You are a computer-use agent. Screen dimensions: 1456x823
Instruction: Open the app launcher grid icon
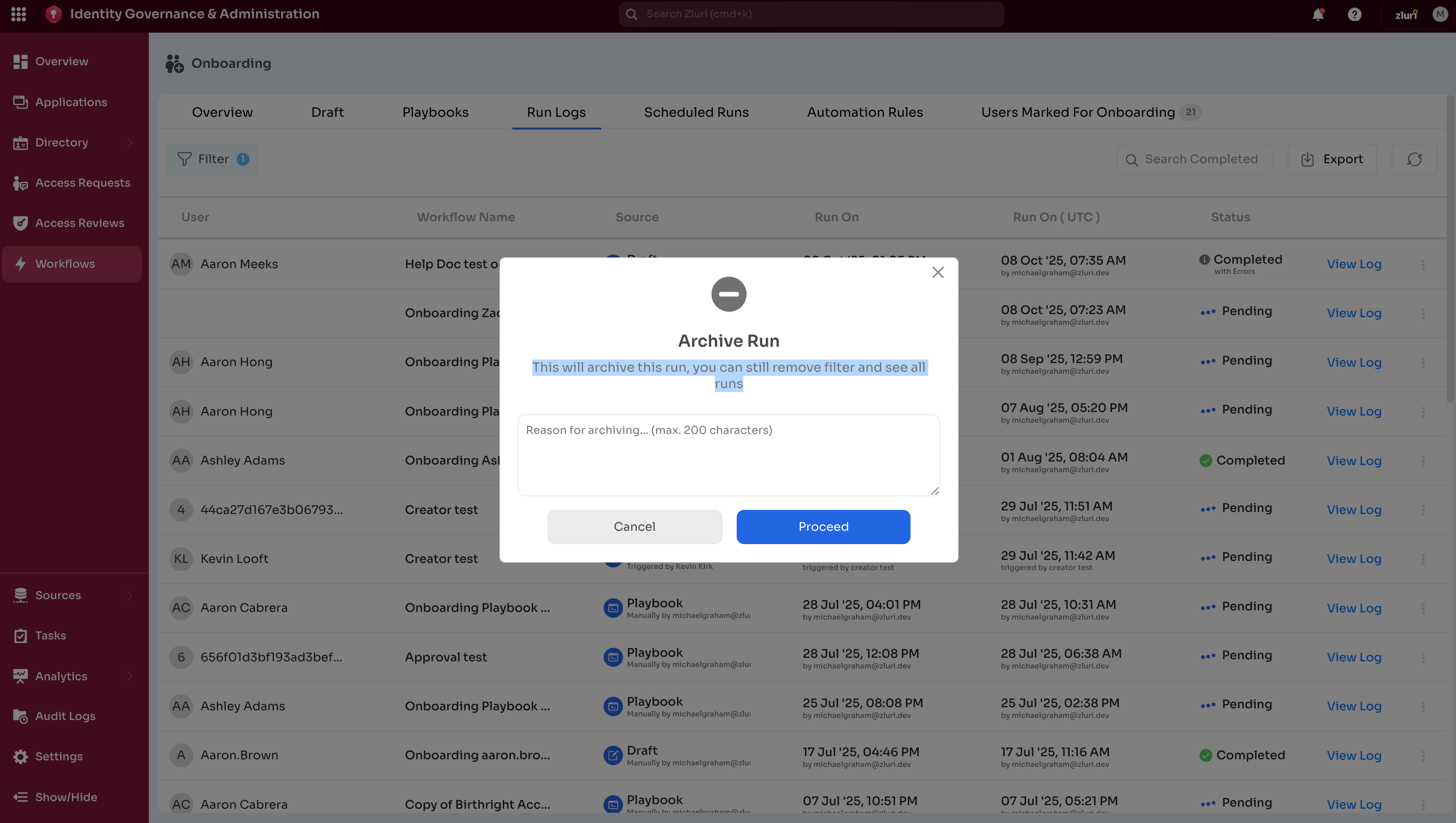click(19, 14)
